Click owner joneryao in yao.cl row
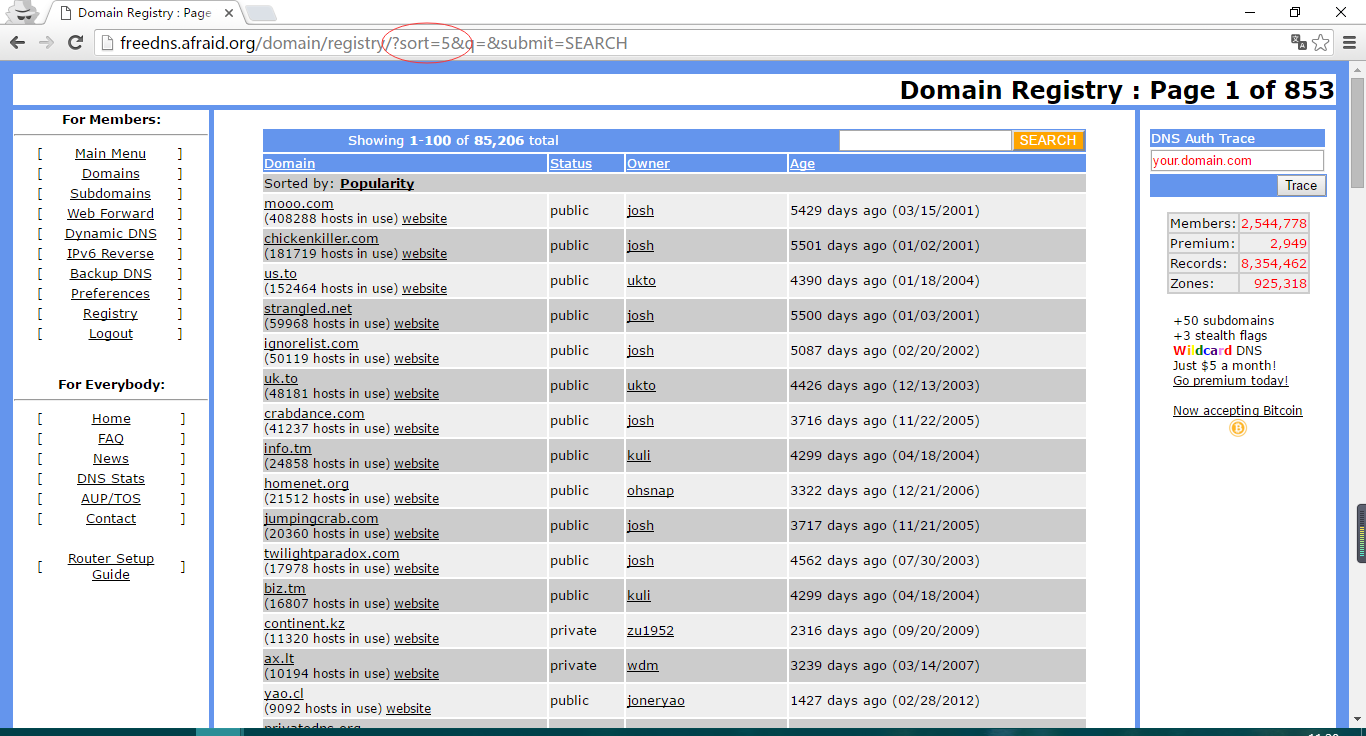Screen dimensions: 1366x736 (656, 701)
